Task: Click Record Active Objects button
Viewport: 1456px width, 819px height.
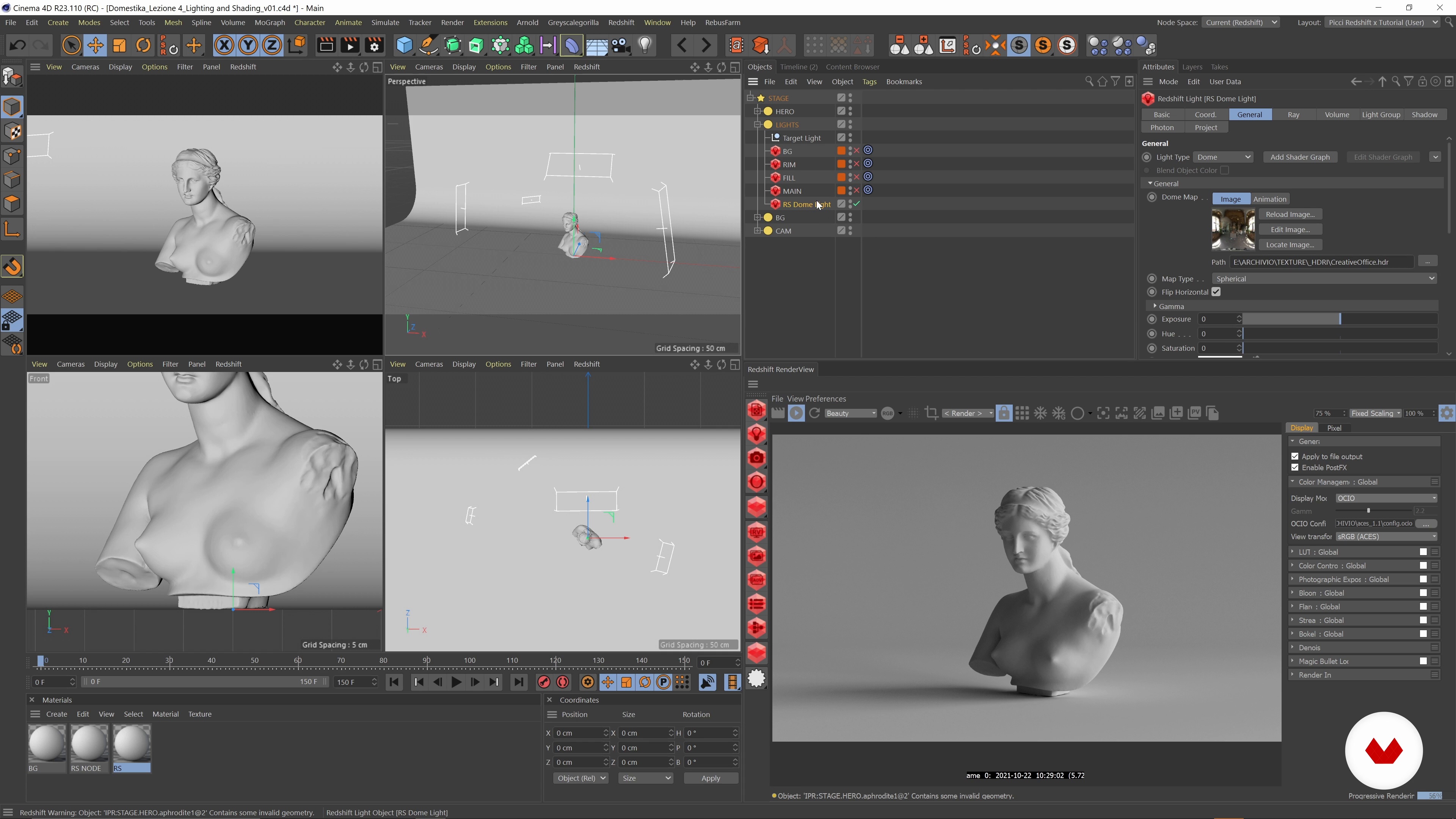Action: [544, 682]
